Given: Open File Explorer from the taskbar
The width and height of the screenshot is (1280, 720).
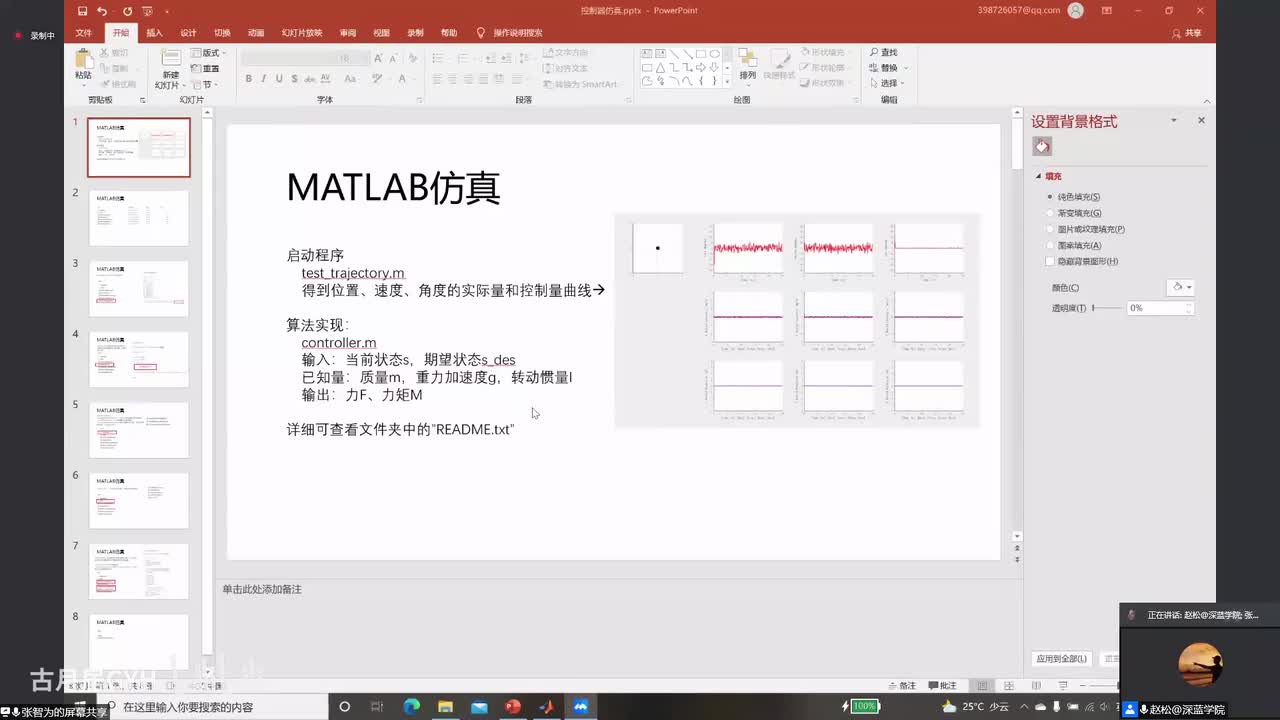Looking at the screenshot, I should [445, 707].
